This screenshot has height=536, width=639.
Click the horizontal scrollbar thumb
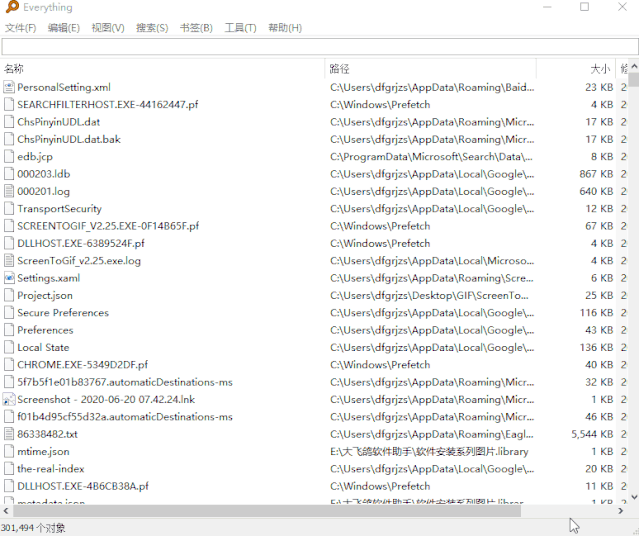click(x=265, y=510)
